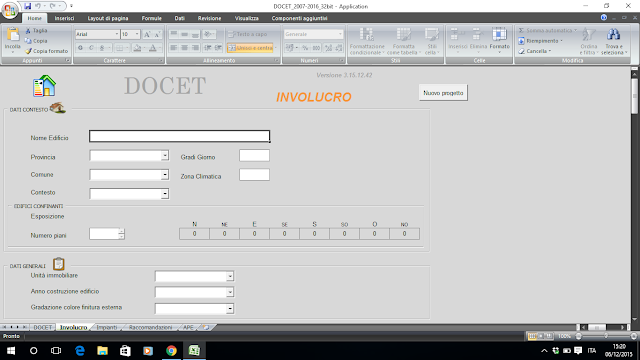This screenshot has height=360, width=640.
Task: Open Google Chrome from the taskbar
Action: click(x=171, y=351)
